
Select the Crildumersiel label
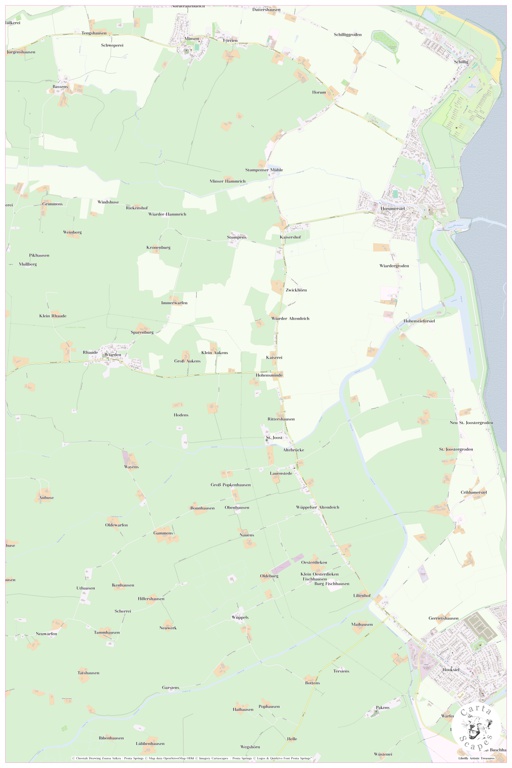[473, 492]
